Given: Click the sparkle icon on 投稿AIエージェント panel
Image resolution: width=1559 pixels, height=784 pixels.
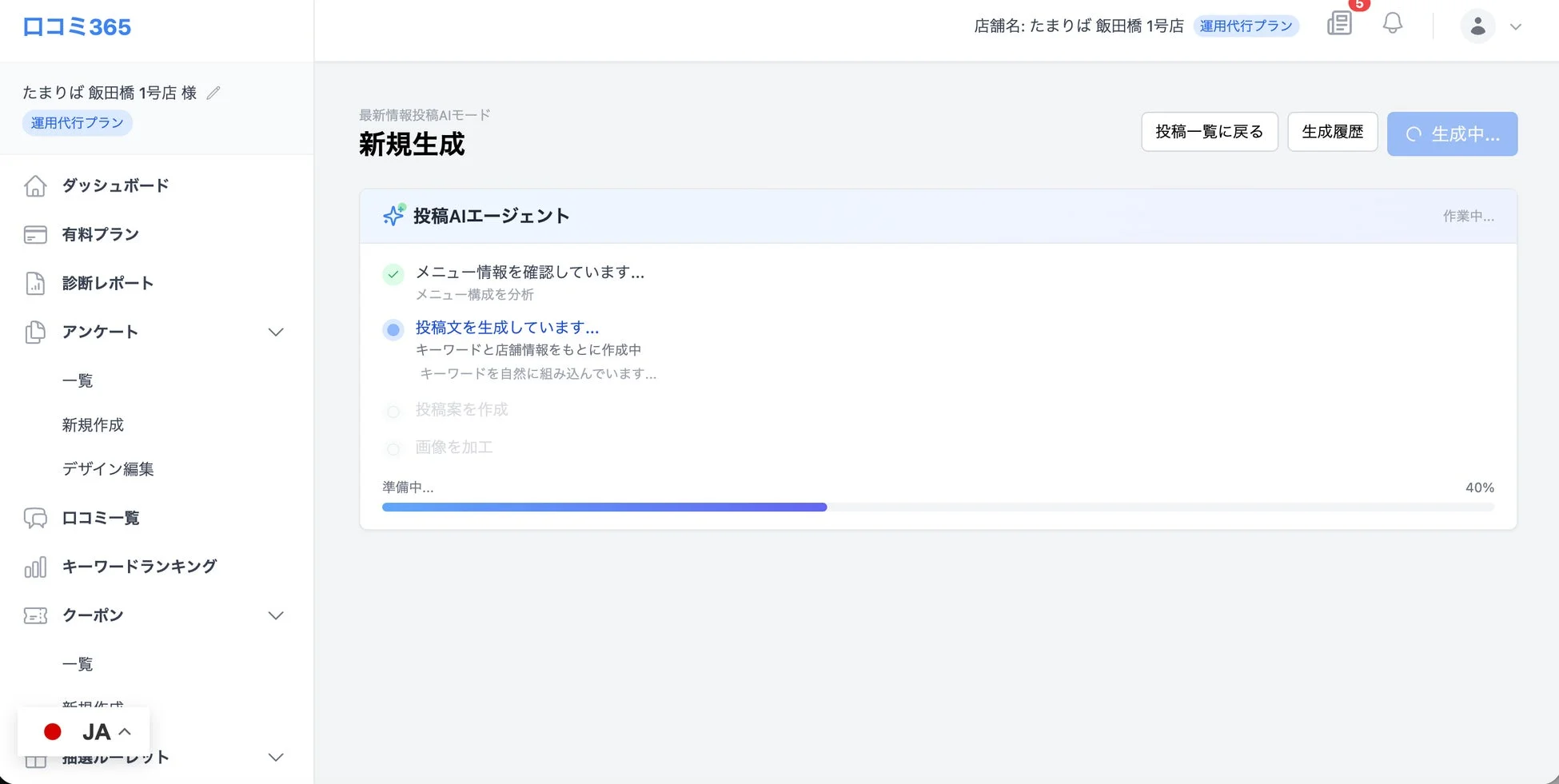Looking at the screenshot, I should tap(393, 216).
